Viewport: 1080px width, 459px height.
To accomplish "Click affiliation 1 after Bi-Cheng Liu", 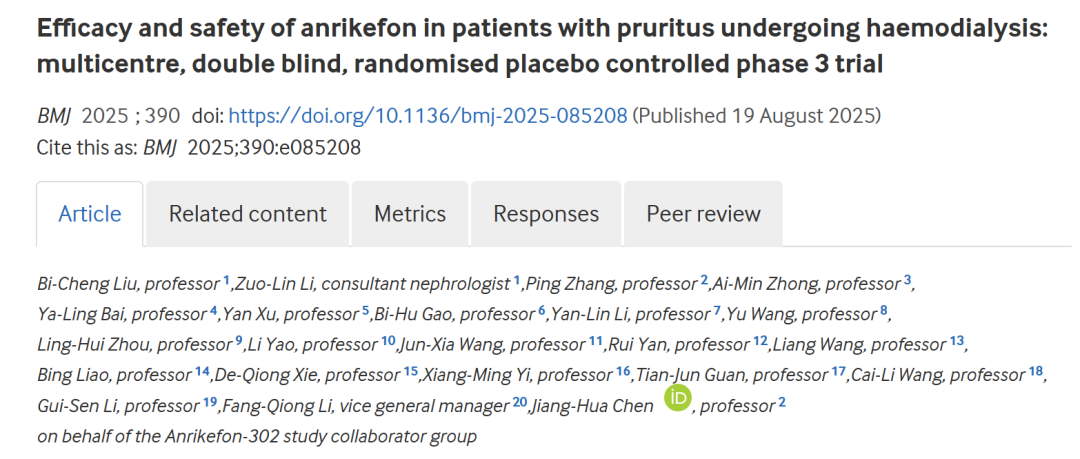I will click(227, 281).
